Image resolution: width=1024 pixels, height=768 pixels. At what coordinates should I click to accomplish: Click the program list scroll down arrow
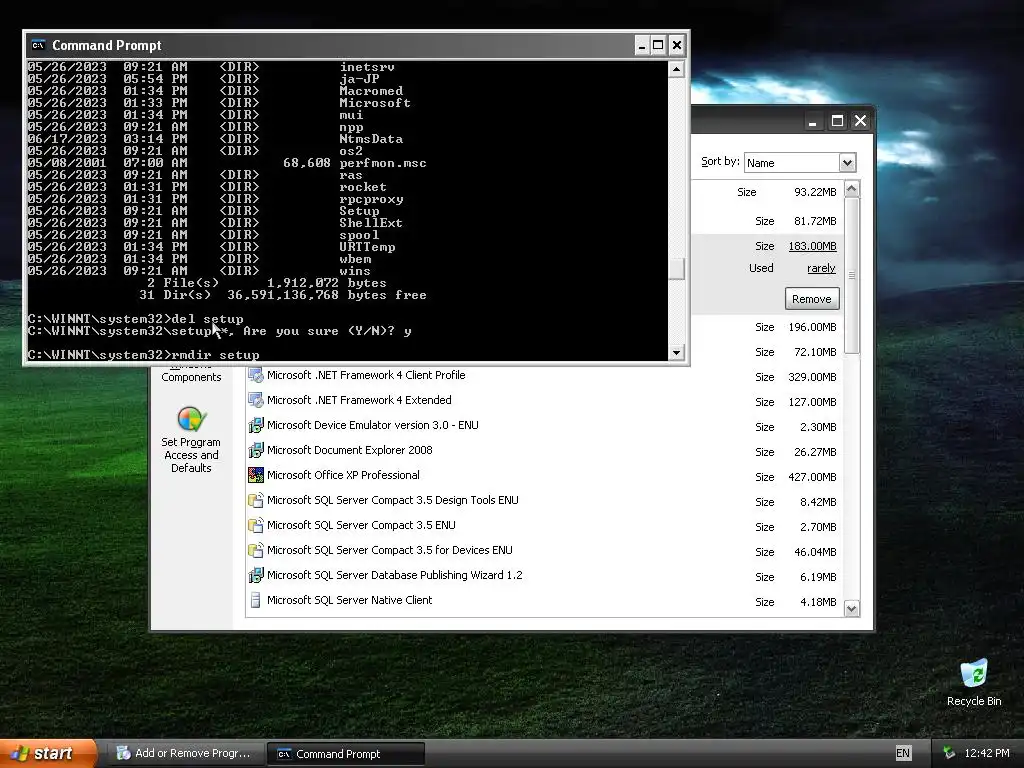tap(852, 609)
